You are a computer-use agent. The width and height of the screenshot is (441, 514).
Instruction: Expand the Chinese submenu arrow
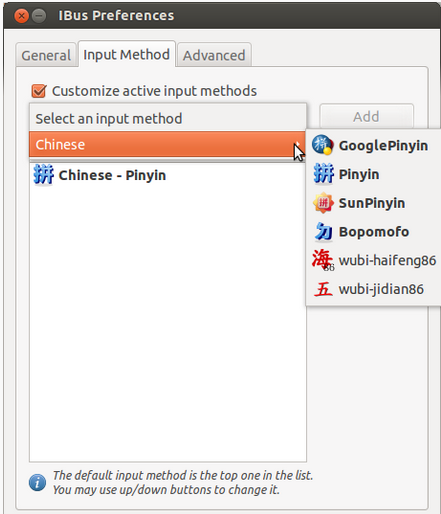[297, 145]
